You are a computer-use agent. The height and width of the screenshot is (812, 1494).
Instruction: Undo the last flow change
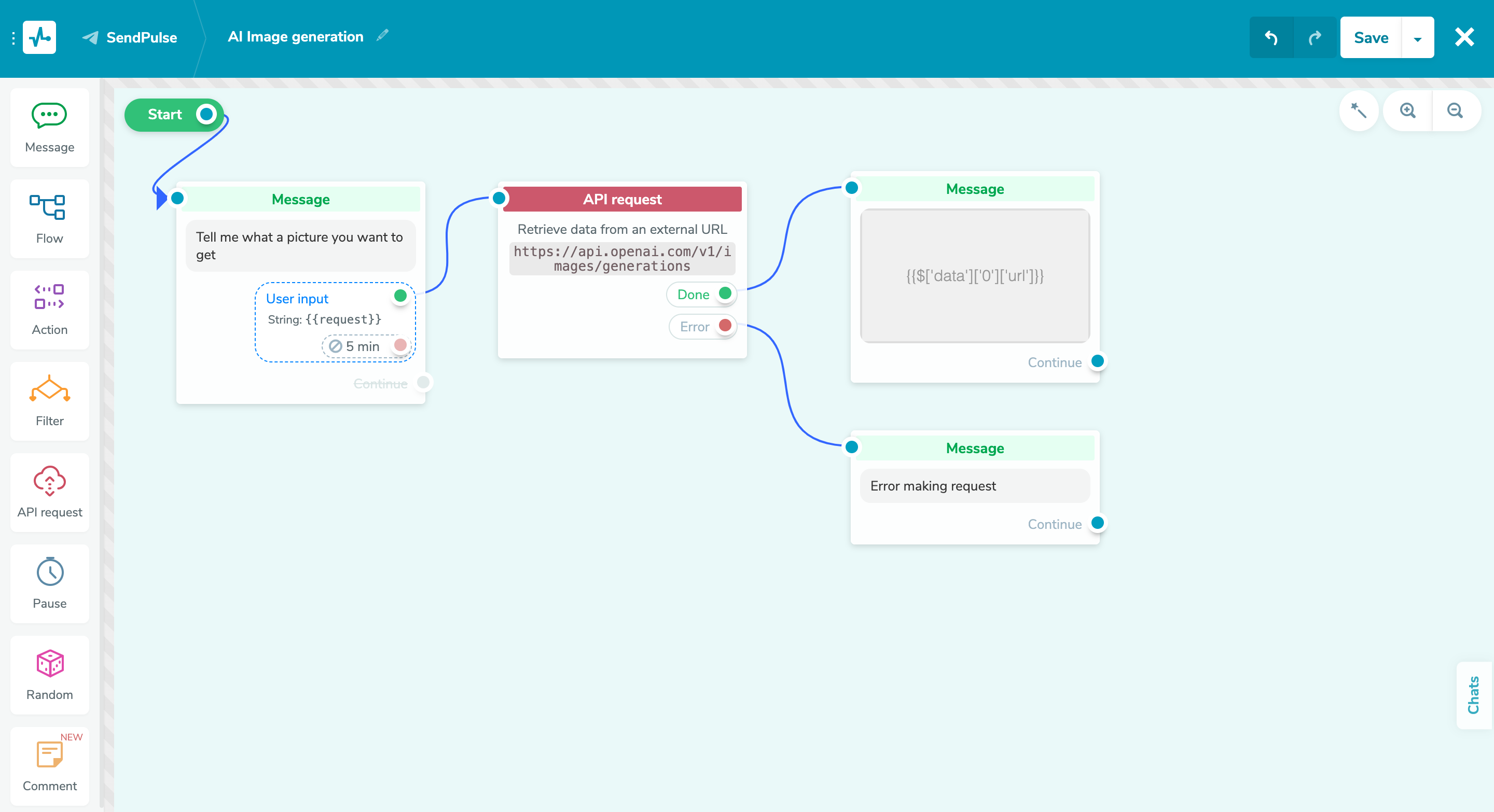(1270, 37)
